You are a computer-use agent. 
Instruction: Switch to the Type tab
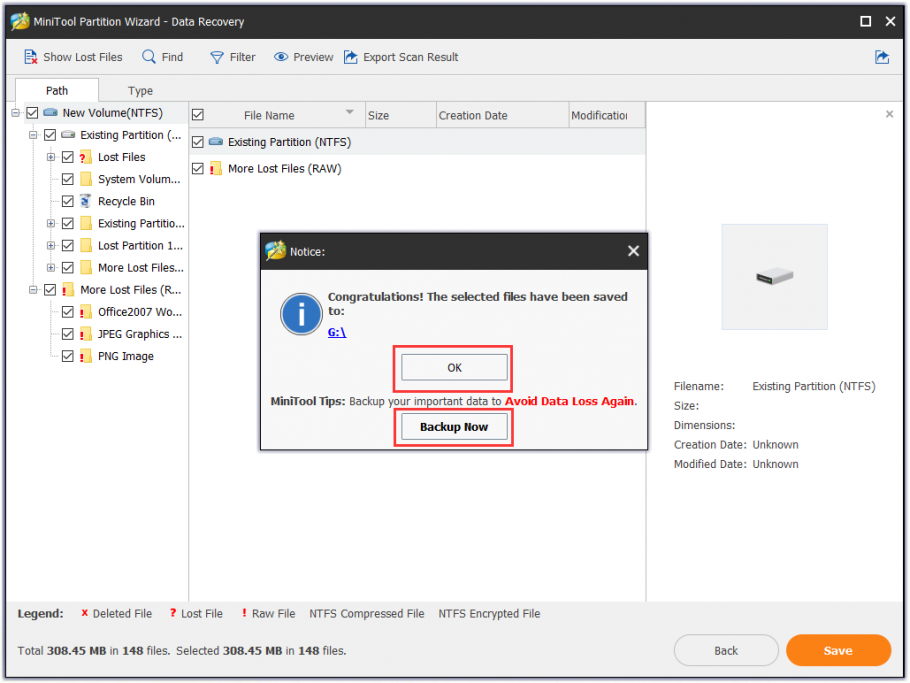coord(140,91)
